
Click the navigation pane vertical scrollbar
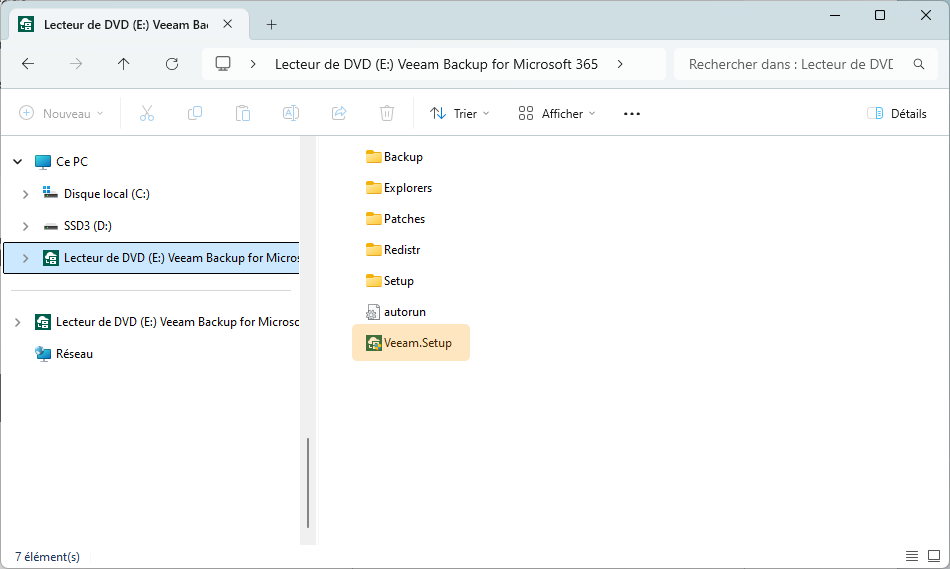pos(308,482)
